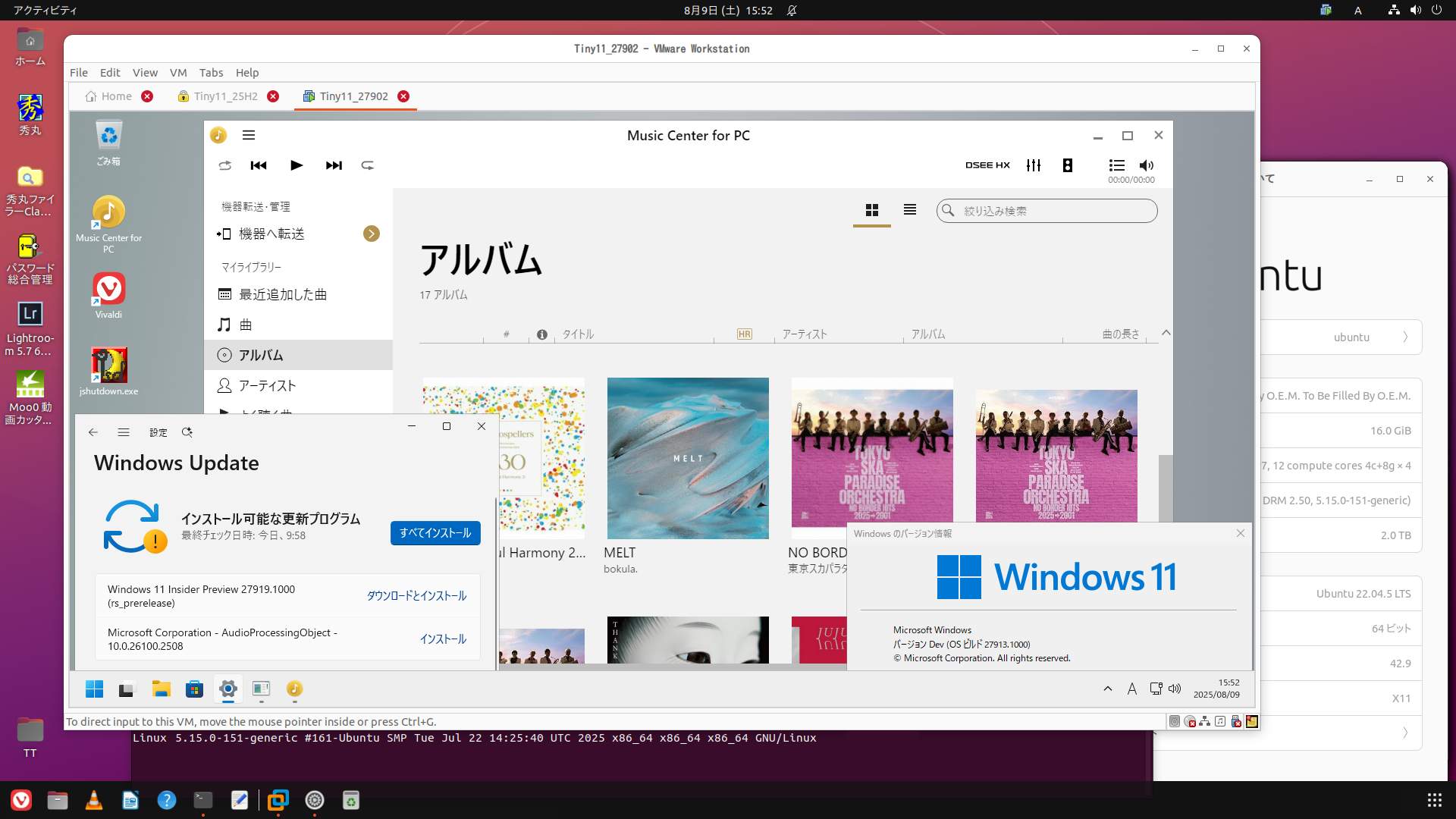Open the 秀丸 icon on Ubuntu desktop
This screenshot has height=819, width=1456.
30,115
